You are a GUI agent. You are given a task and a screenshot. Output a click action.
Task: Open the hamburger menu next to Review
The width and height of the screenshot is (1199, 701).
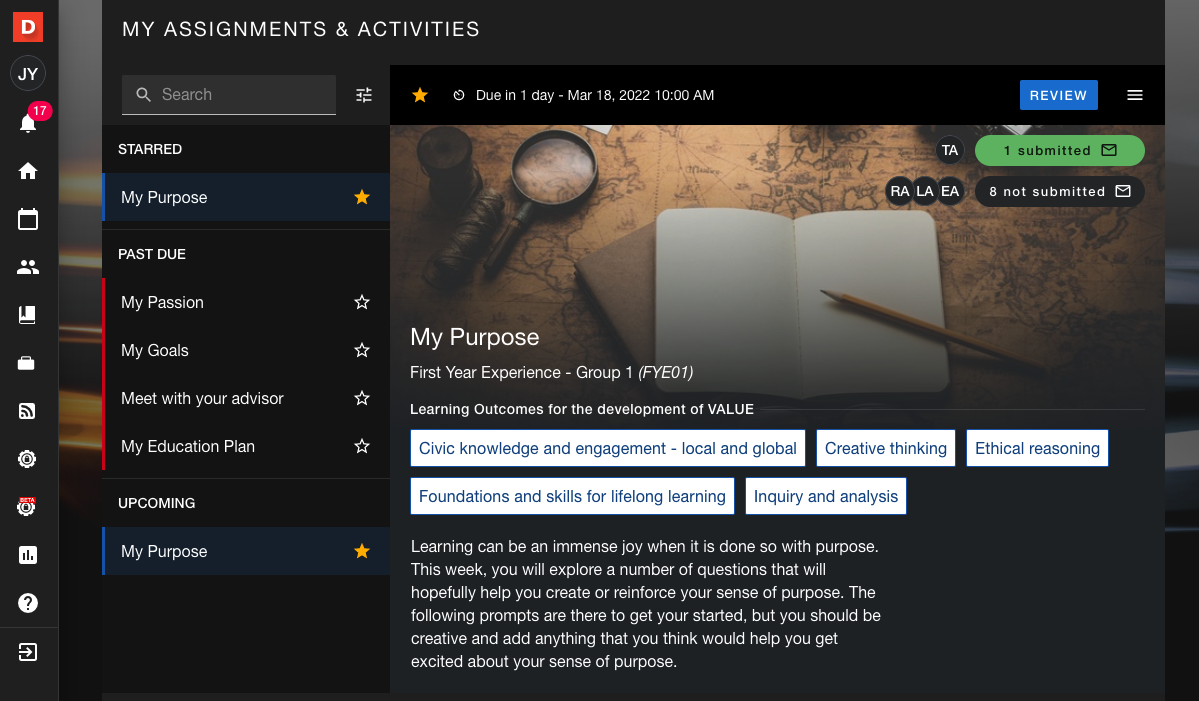click(x=1135, y=95)
